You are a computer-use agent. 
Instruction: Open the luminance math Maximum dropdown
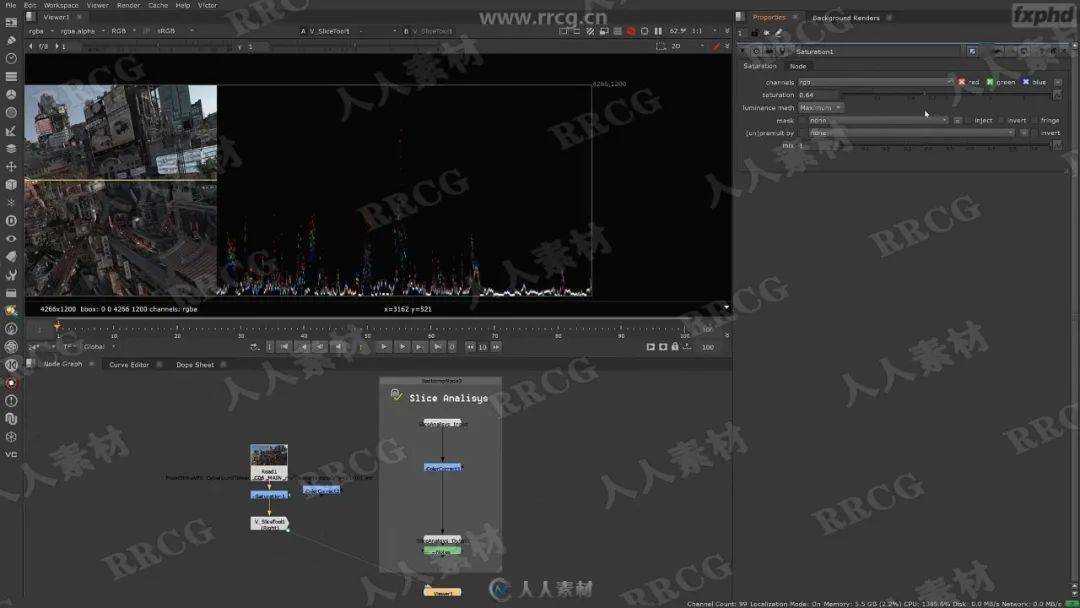821,107
